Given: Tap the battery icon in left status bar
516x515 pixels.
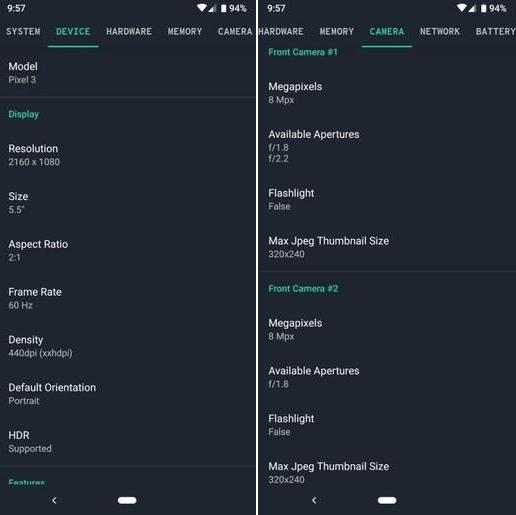Looking at the screenshot, I should pos(223,8).
